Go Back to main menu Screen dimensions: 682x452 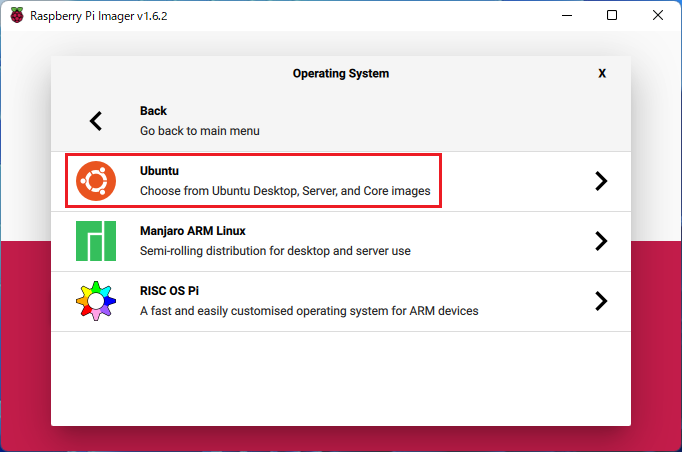point(341,121)
